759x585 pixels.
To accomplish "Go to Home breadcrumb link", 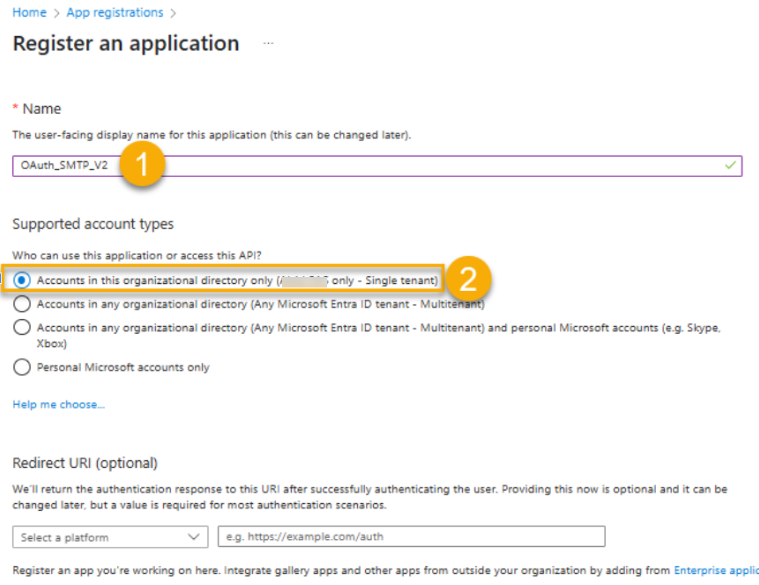I will pos(30,13).
